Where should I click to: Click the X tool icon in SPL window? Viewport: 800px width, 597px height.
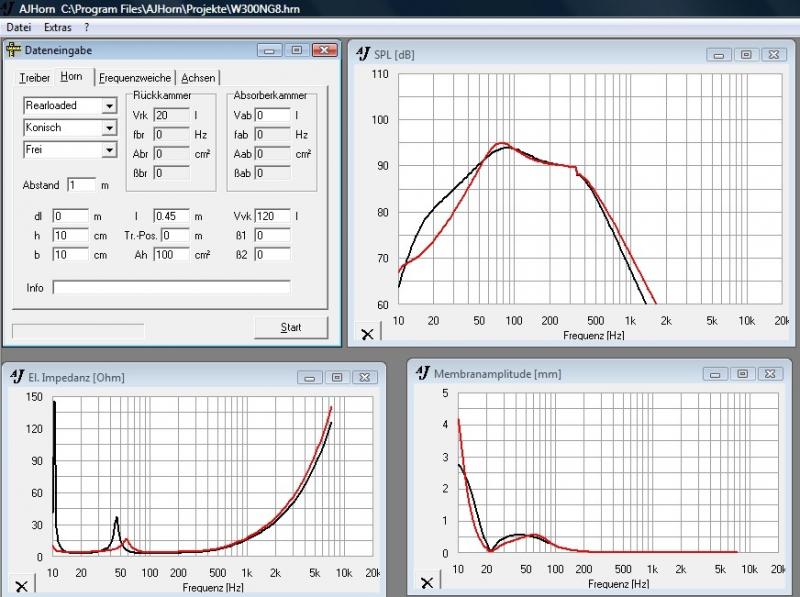coord(367,334)
